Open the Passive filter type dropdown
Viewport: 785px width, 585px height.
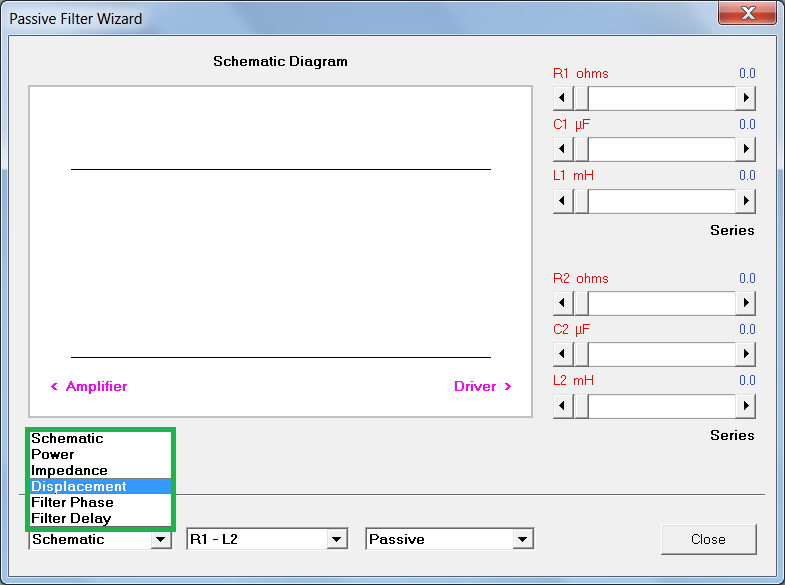[x=523, y=539]
